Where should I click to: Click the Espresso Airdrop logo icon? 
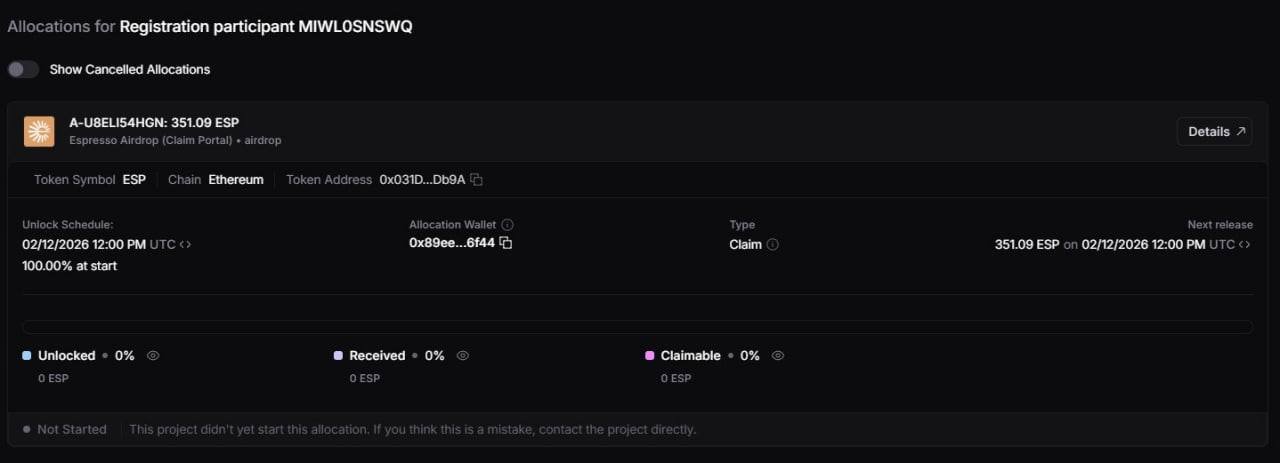point(39,131)
